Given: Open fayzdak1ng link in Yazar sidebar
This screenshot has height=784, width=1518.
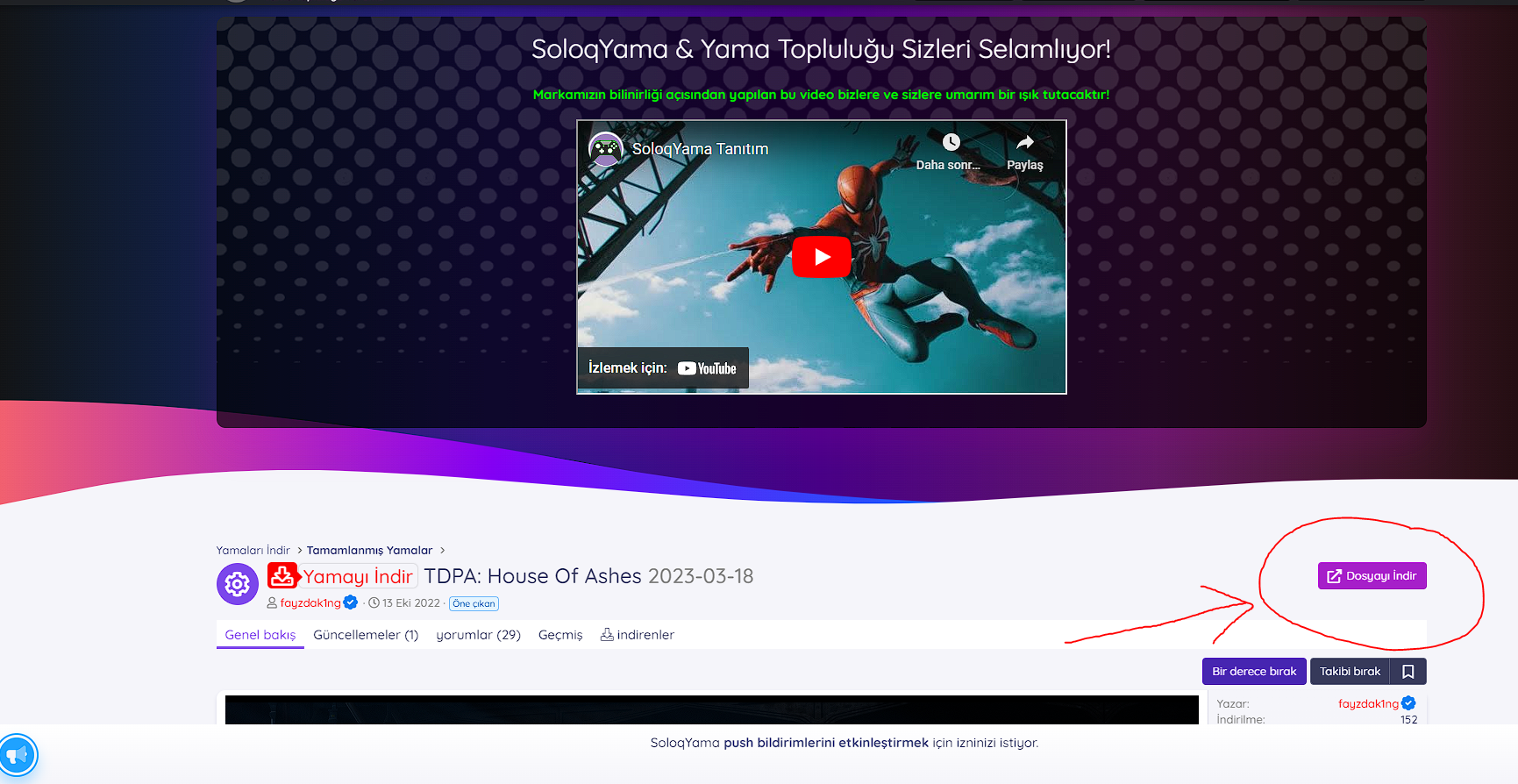Looking at the screenshot, I should coord(1368,703).
